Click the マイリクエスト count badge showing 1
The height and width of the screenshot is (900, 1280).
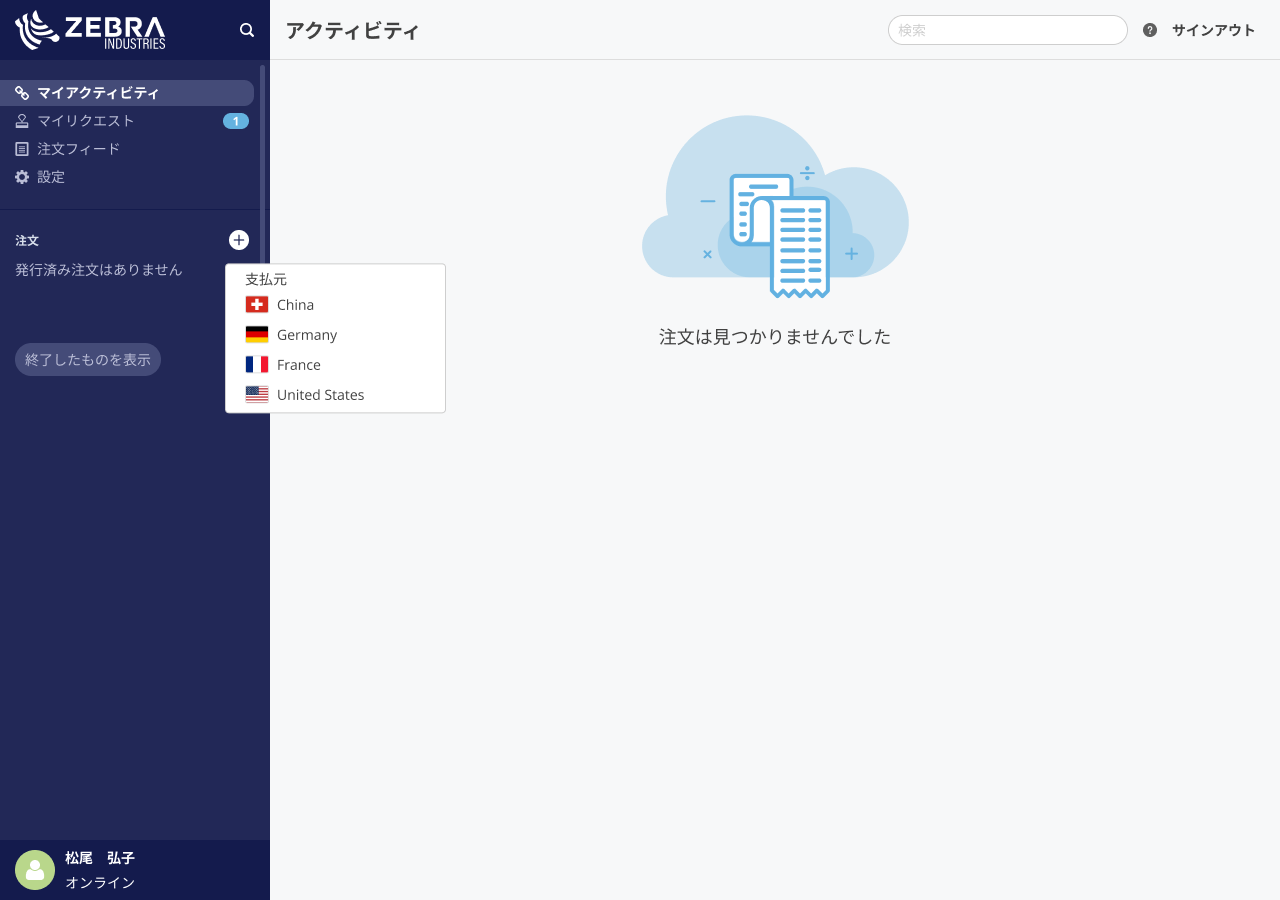pos(235,120)
